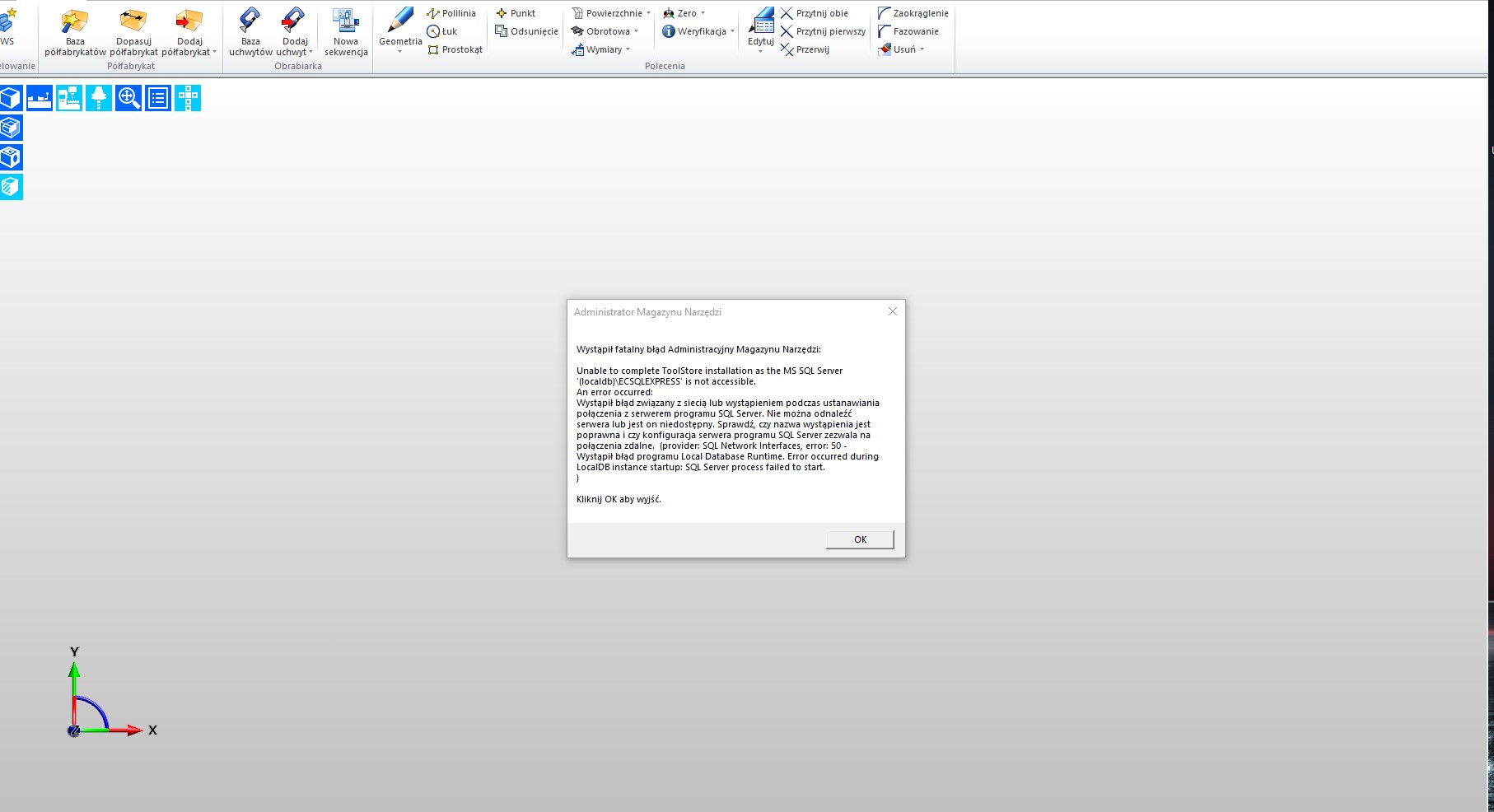
Task: Select the Punkt point tool
Action: pyautogui.click(x=516, y=13)
